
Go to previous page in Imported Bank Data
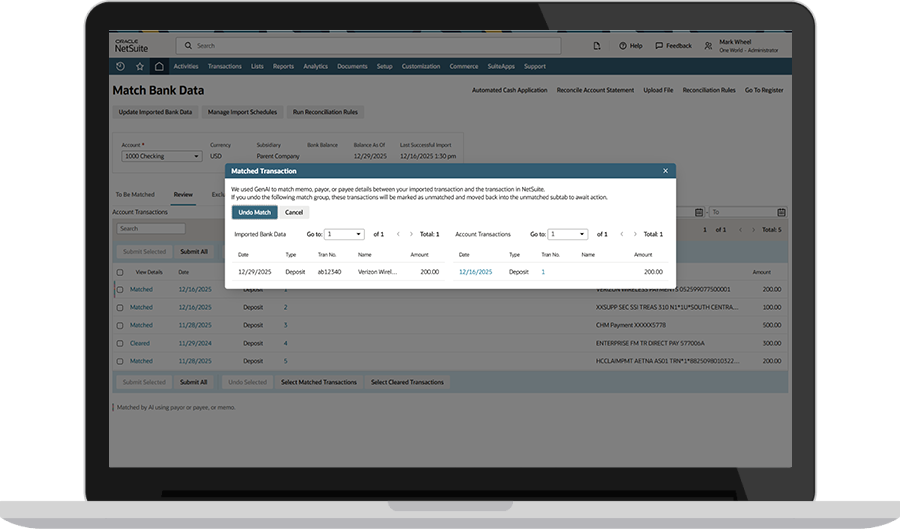click(398, 234)
